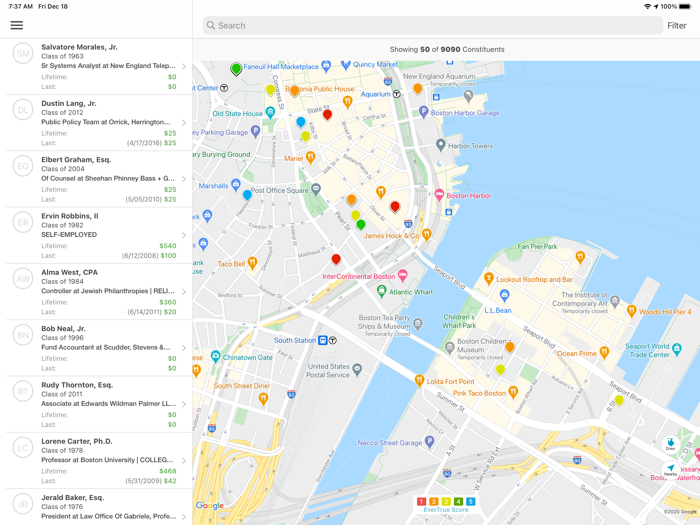Open constituent name Salvatore Morales, Jr.
This screenshot has height=525, width=700.
tap(79, 47)
